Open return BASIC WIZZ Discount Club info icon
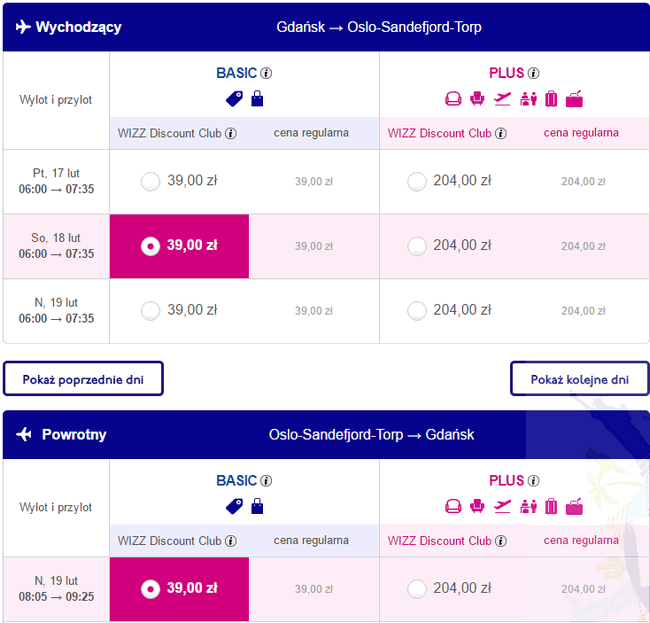The width and height of the screenshot is (650, 623). [231, 541]
